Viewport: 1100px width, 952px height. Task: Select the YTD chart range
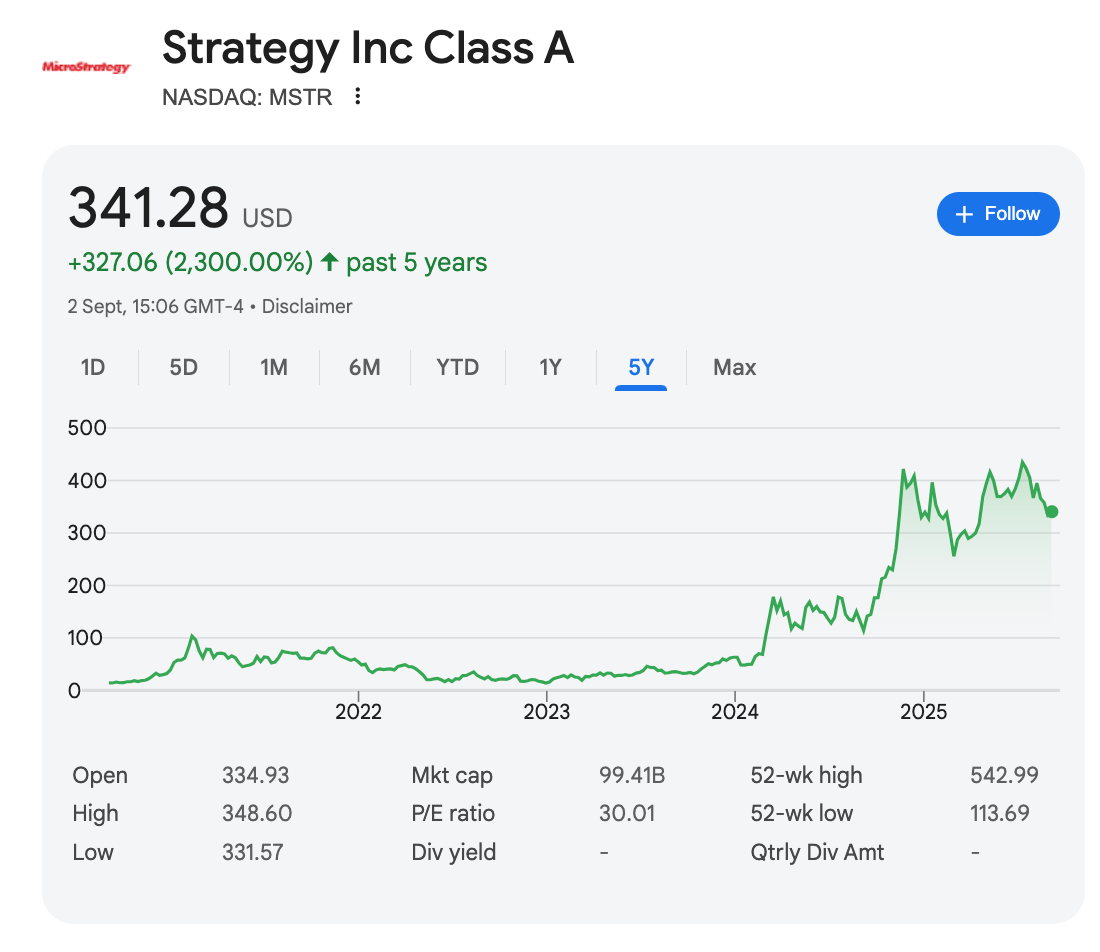coord(457,368)
